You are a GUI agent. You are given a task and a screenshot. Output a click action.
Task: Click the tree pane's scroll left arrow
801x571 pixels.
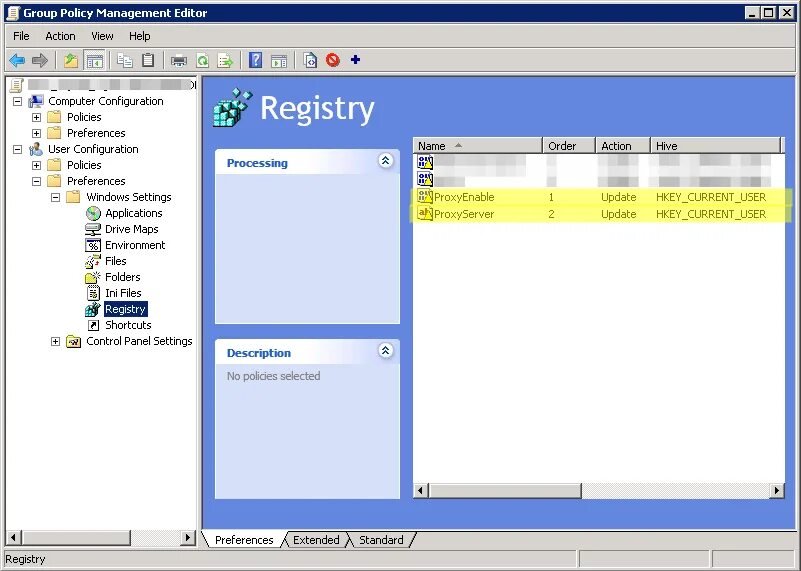point(13,537)
